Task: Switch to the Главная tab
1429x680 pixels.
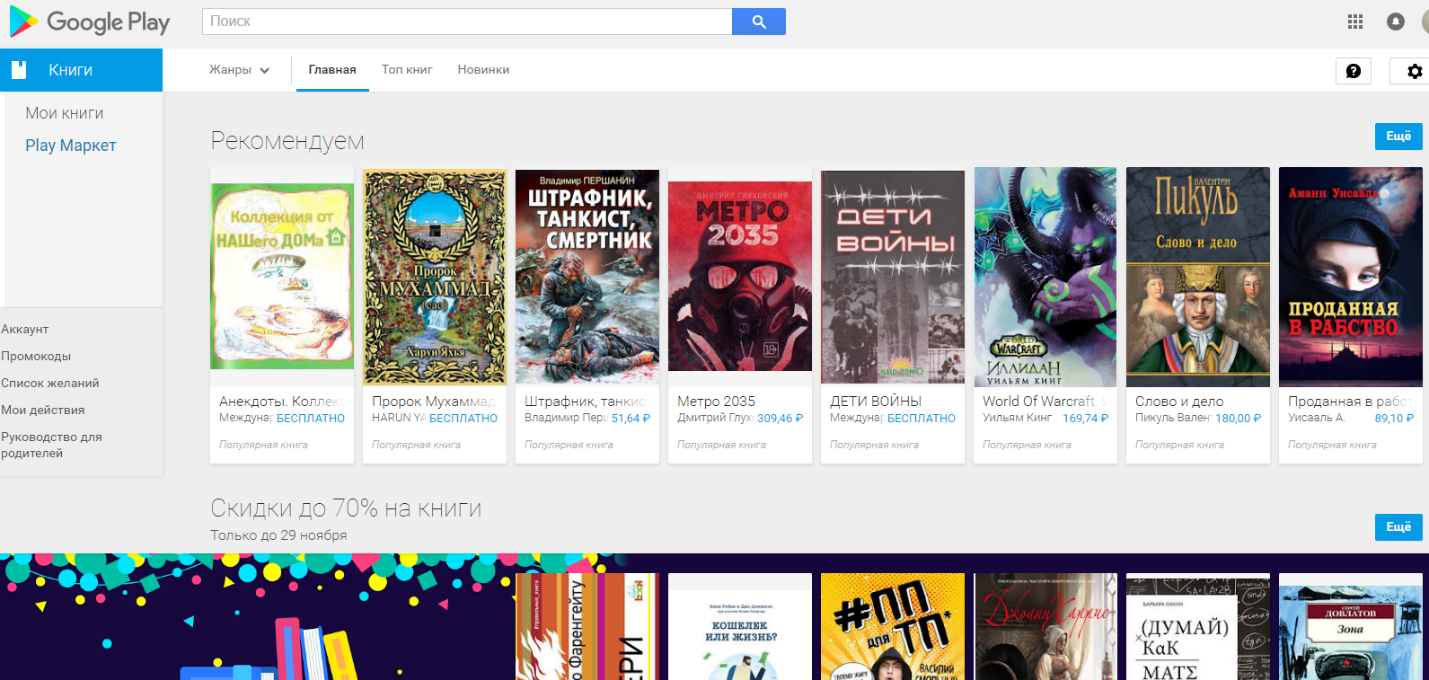Action: (332, 70)
